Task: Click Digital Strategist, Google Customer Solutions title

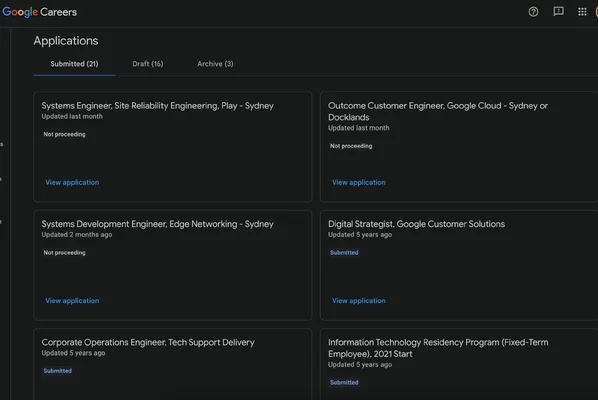Action: tap(416, 224)
